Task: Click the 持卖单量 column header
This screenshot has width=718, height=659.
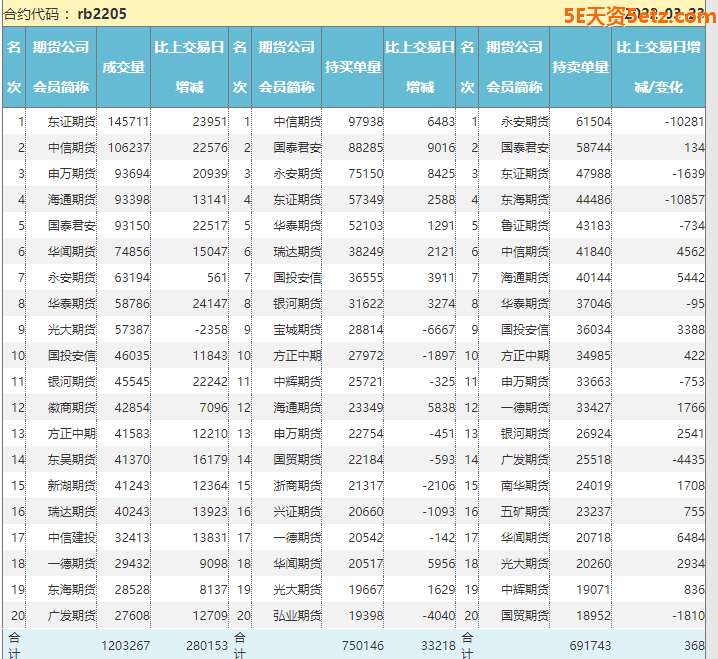Action: tap(580, 67)
